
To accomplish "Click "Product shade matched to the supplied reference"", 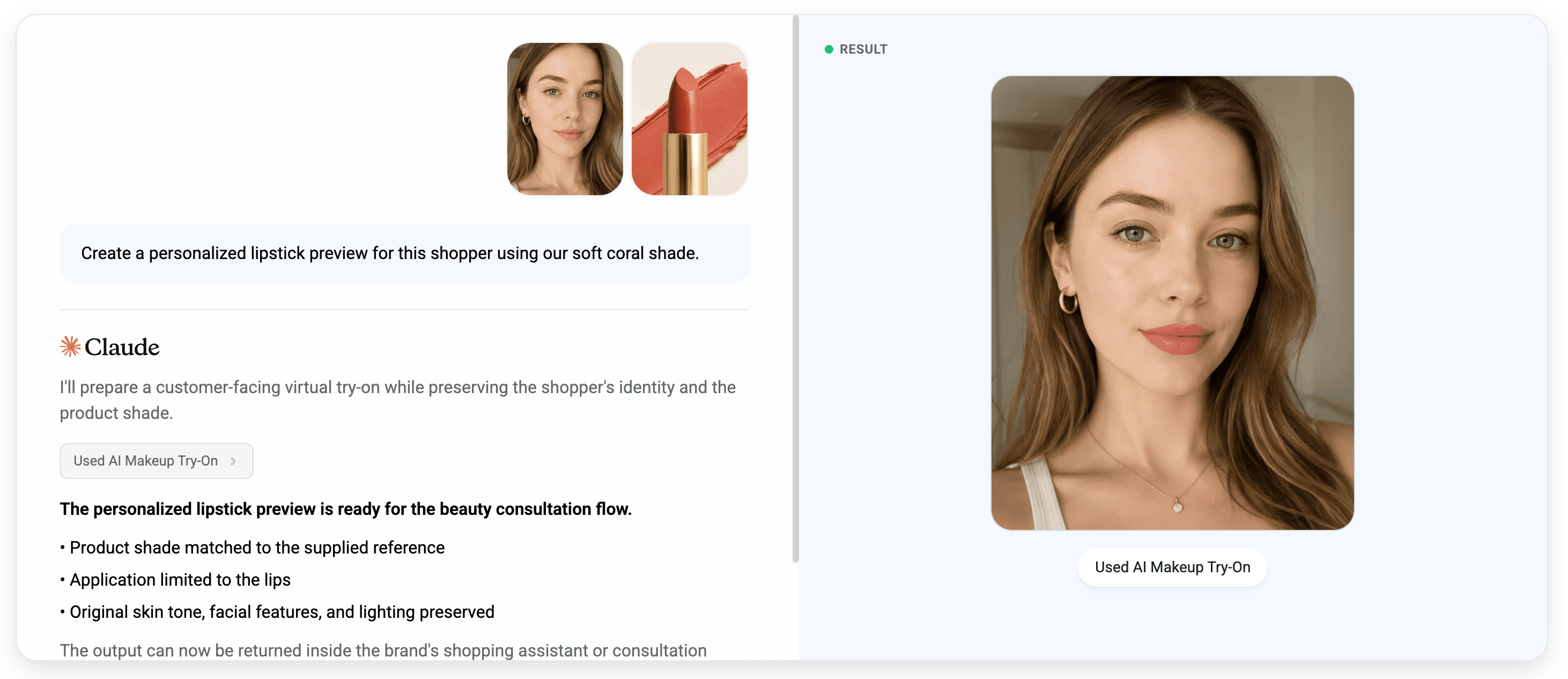I will [x=257, y=548].
